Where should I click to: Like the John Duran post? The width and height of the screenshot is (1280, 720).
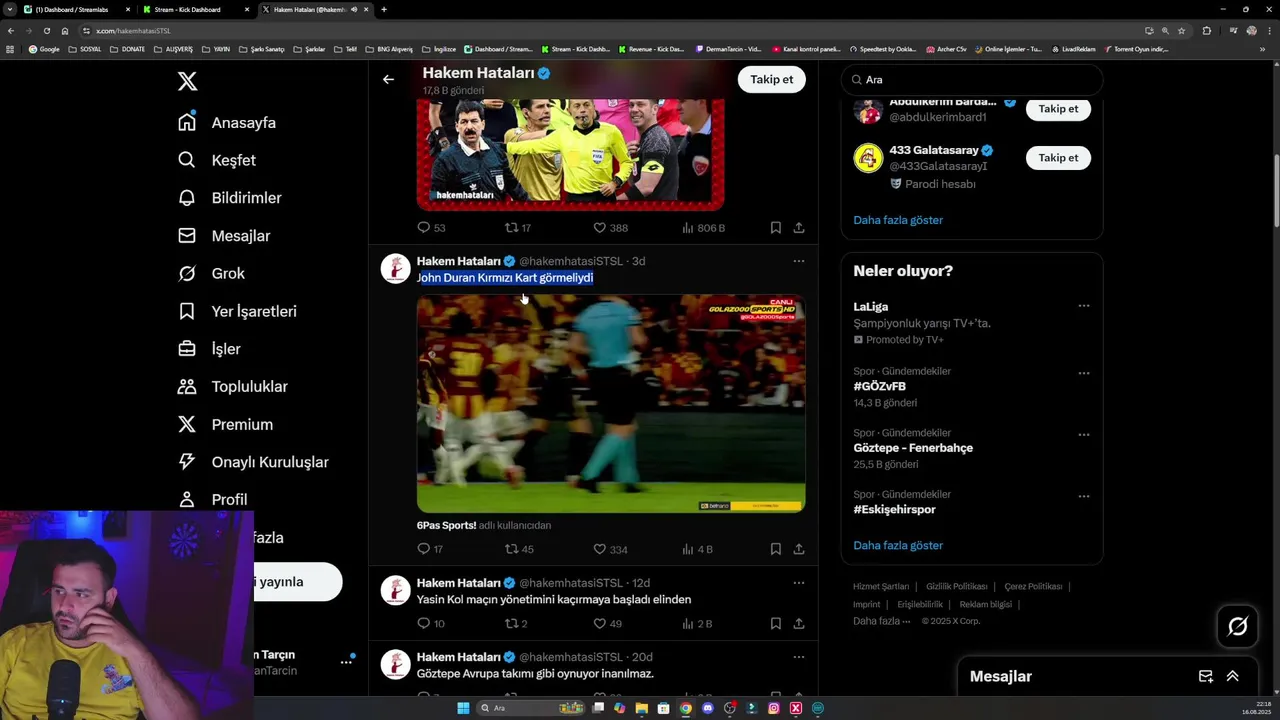(599, 549)
